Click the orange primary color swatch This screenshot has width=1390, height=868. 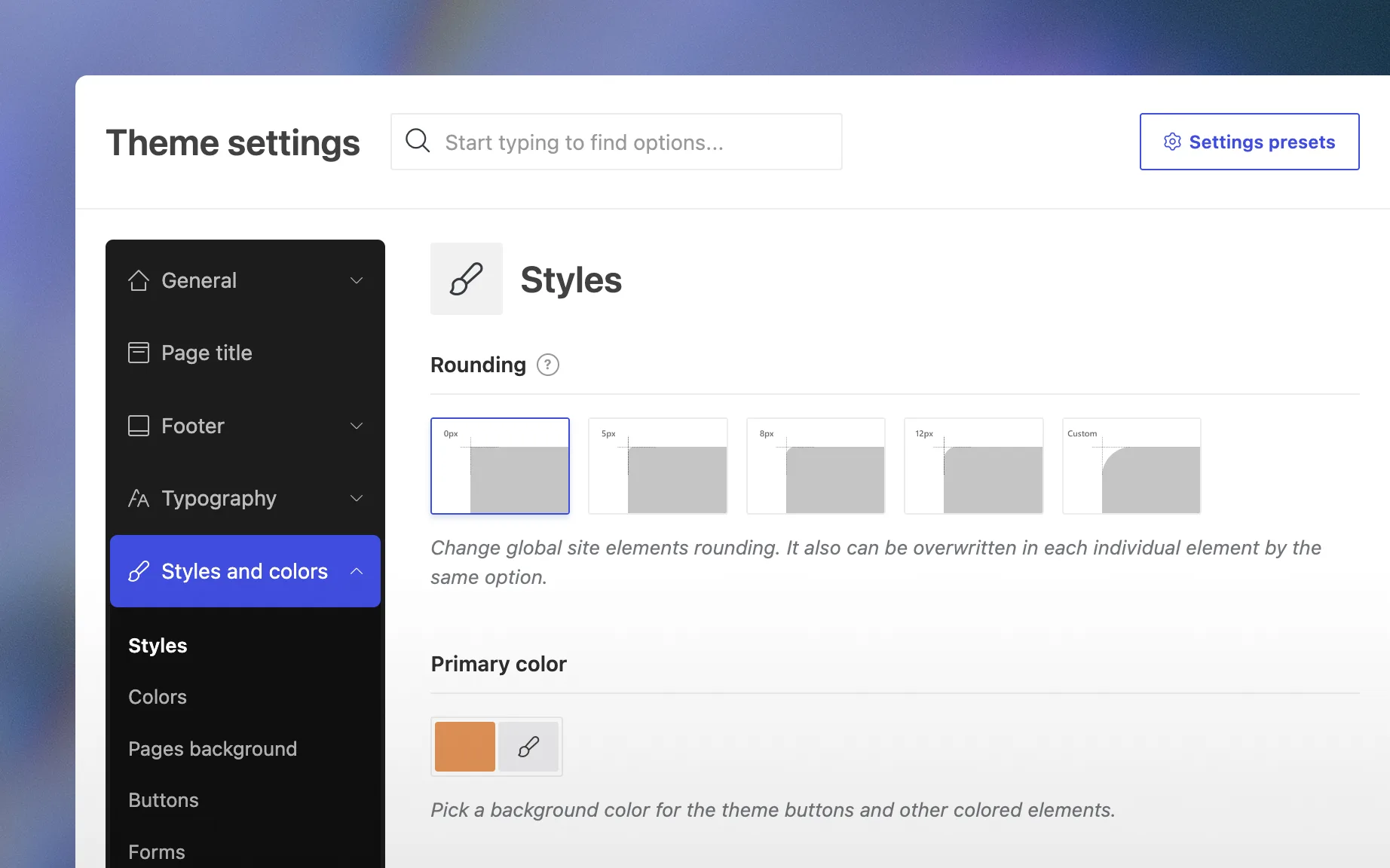click(465, 747)
